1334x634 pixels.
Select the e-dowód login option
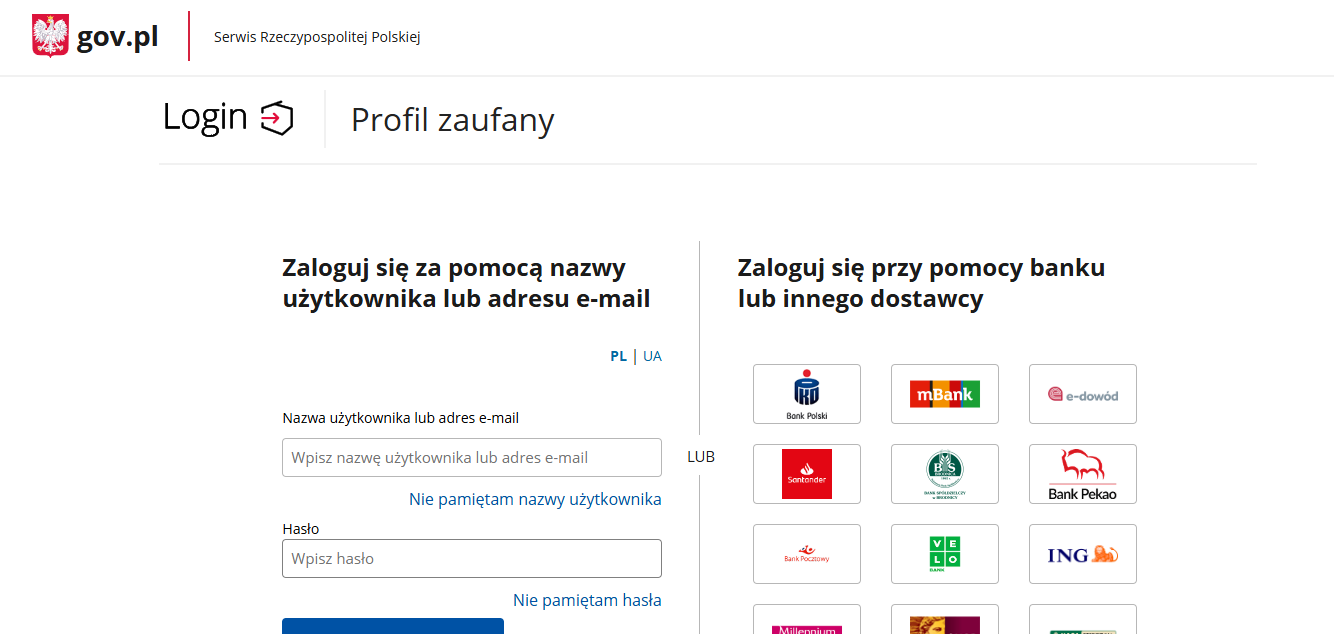pos(1083,393)
